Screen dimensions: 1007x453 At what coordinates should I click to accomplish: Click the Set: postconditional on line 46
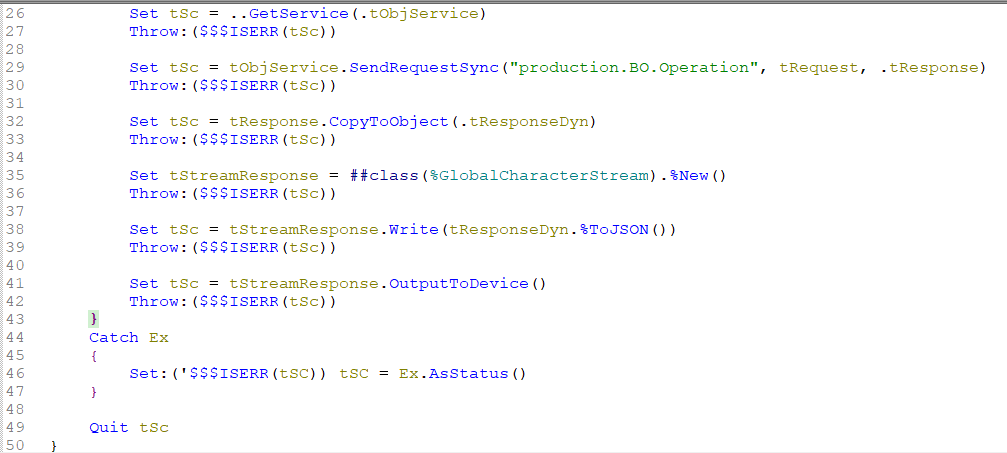coord(149,373)
